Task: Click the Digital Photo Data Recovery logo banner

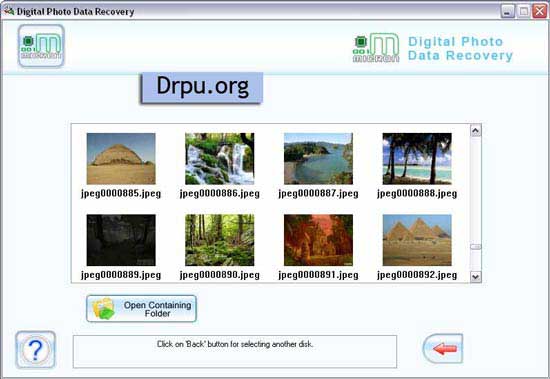Action: 433,48
